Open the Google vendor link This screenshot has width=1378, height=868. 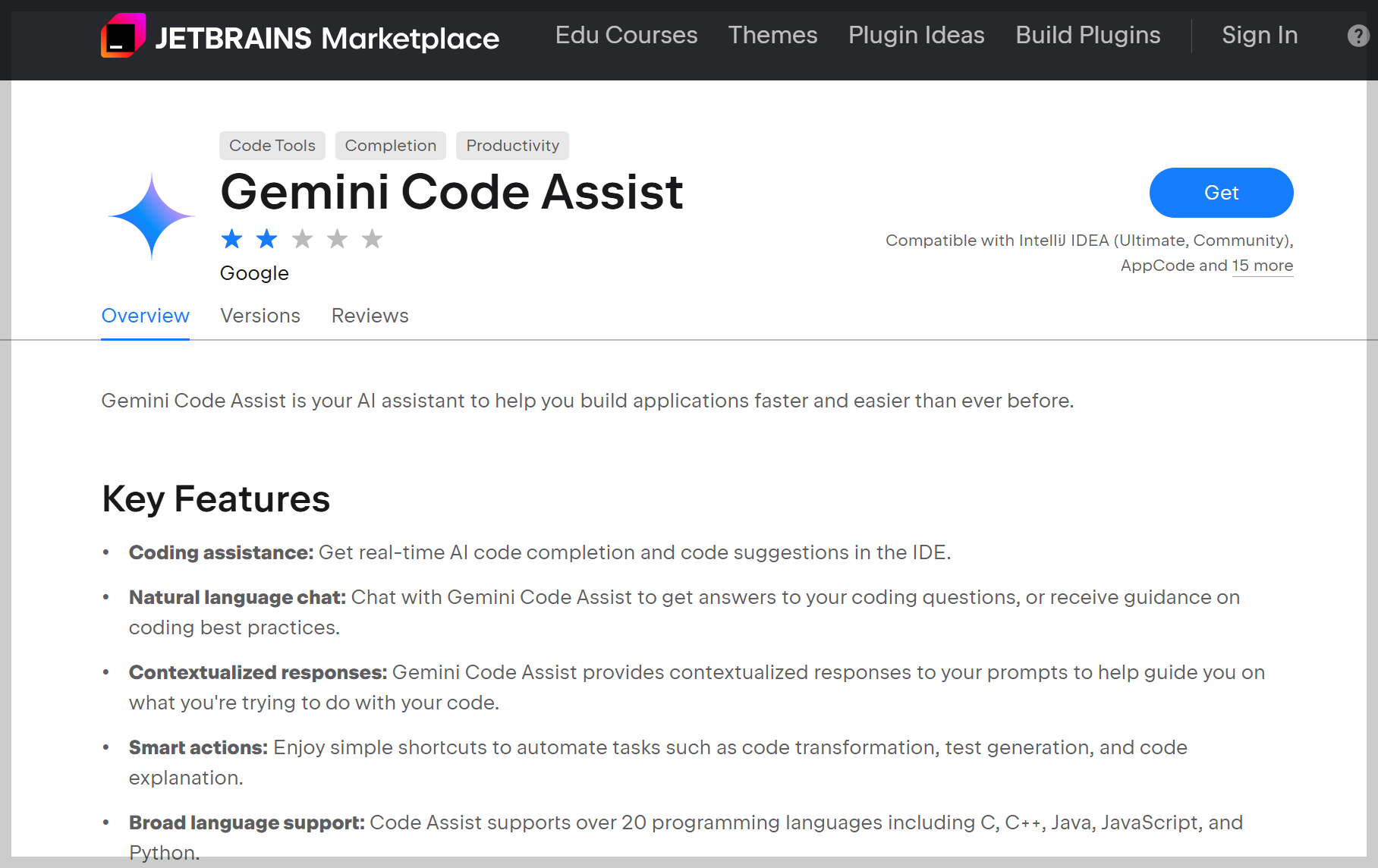coord(254,273)
